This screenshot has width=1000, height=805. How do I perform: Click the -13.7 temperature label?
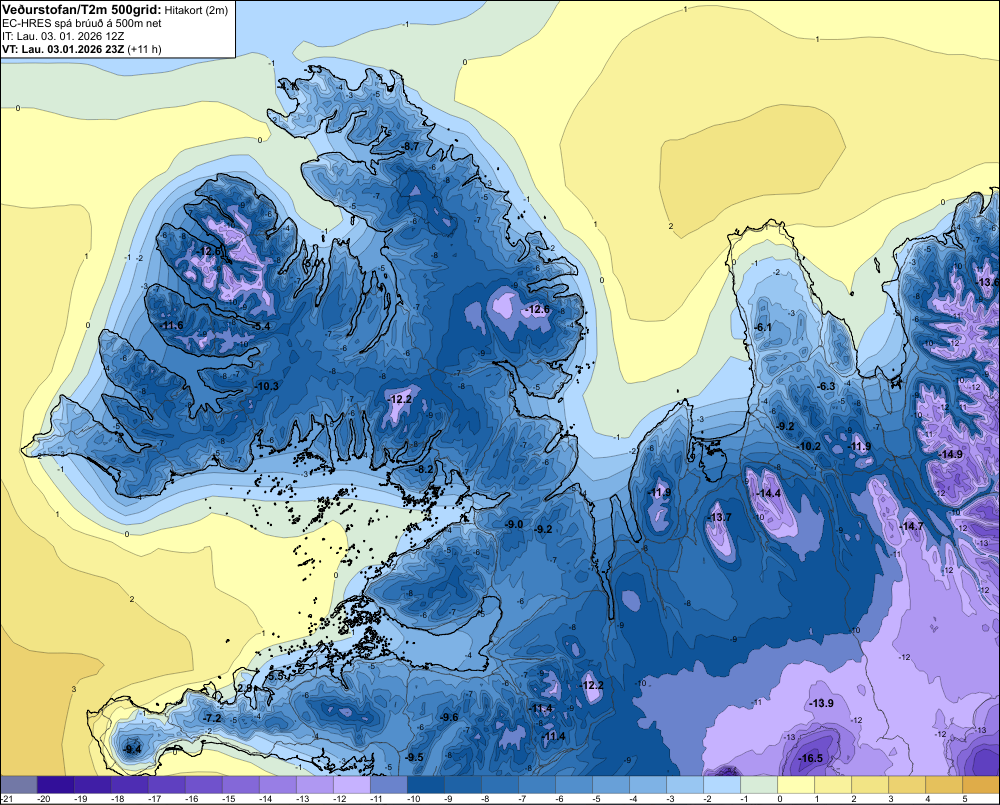click(x=721, y=517)
